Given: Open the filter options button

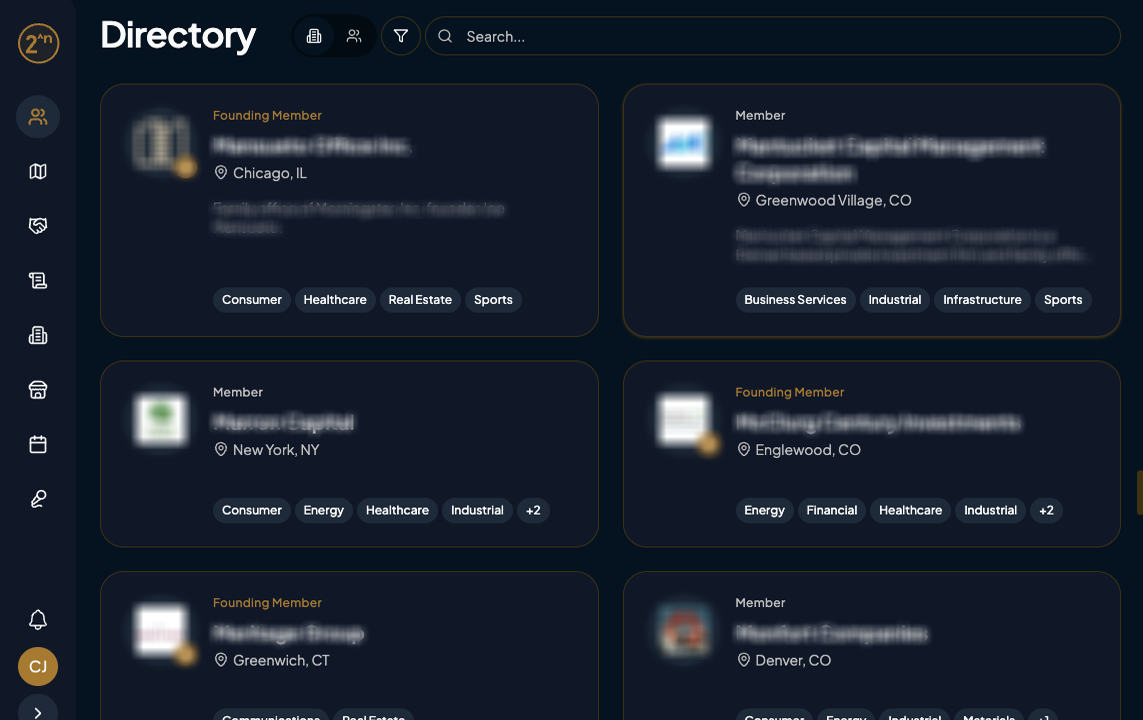Looking at the screenshot, I should point(401,36).
